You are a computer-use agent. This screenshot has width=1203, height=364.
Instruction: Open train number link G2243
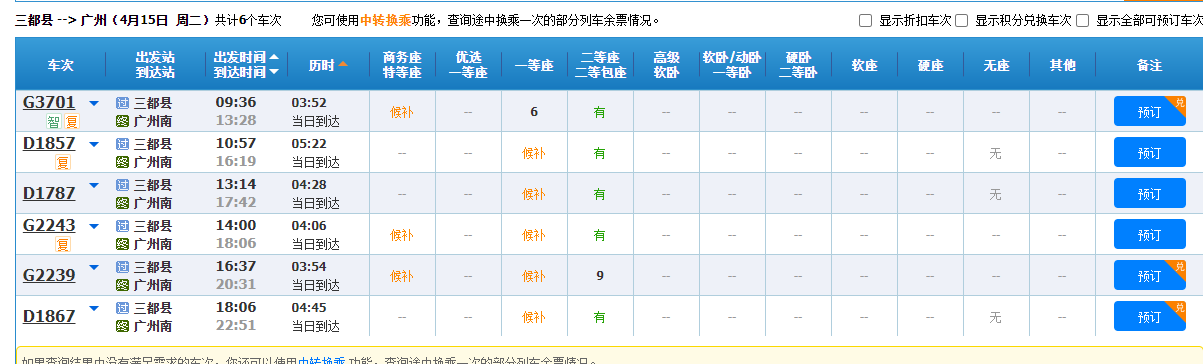(x=48, y=226)
